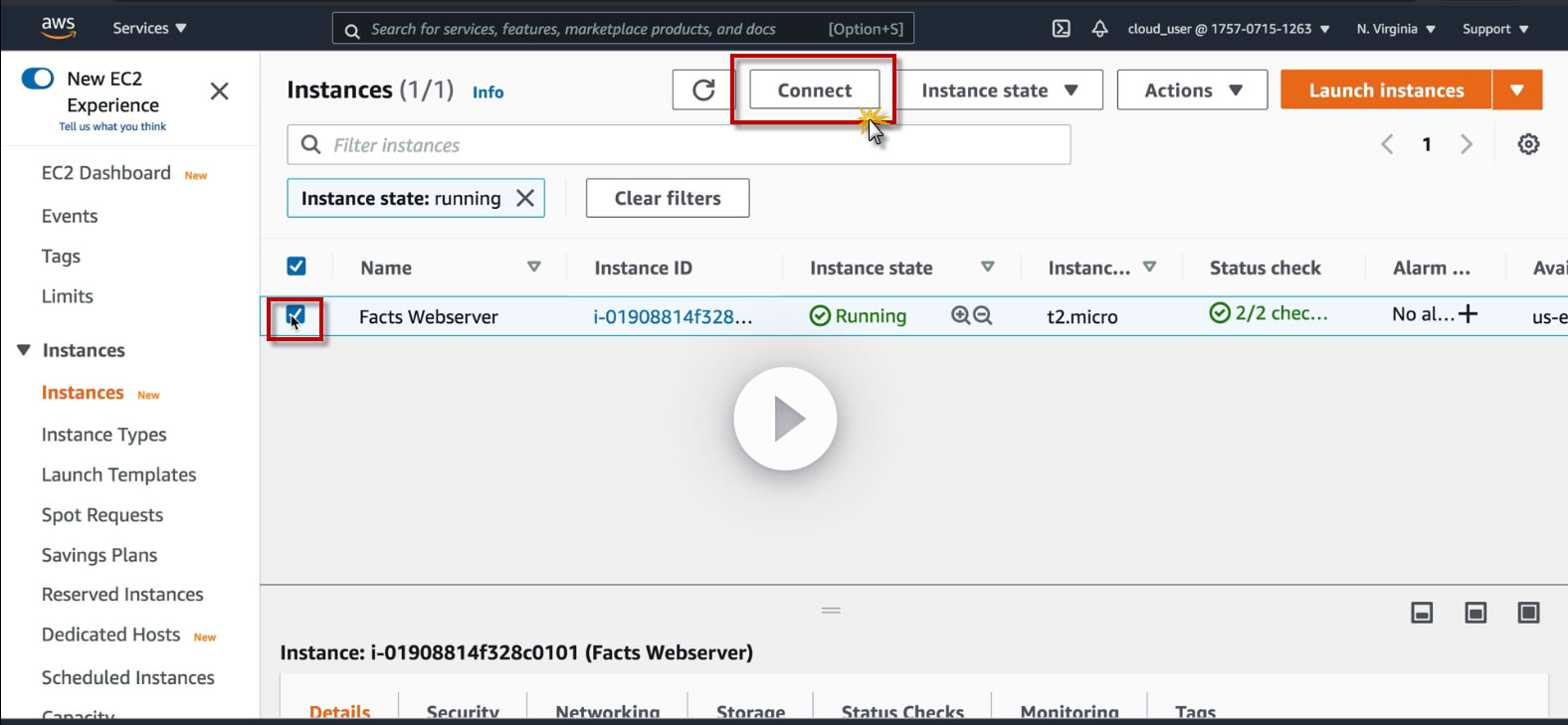Open the Launch instances split arrow

[x=1517, y=91]
